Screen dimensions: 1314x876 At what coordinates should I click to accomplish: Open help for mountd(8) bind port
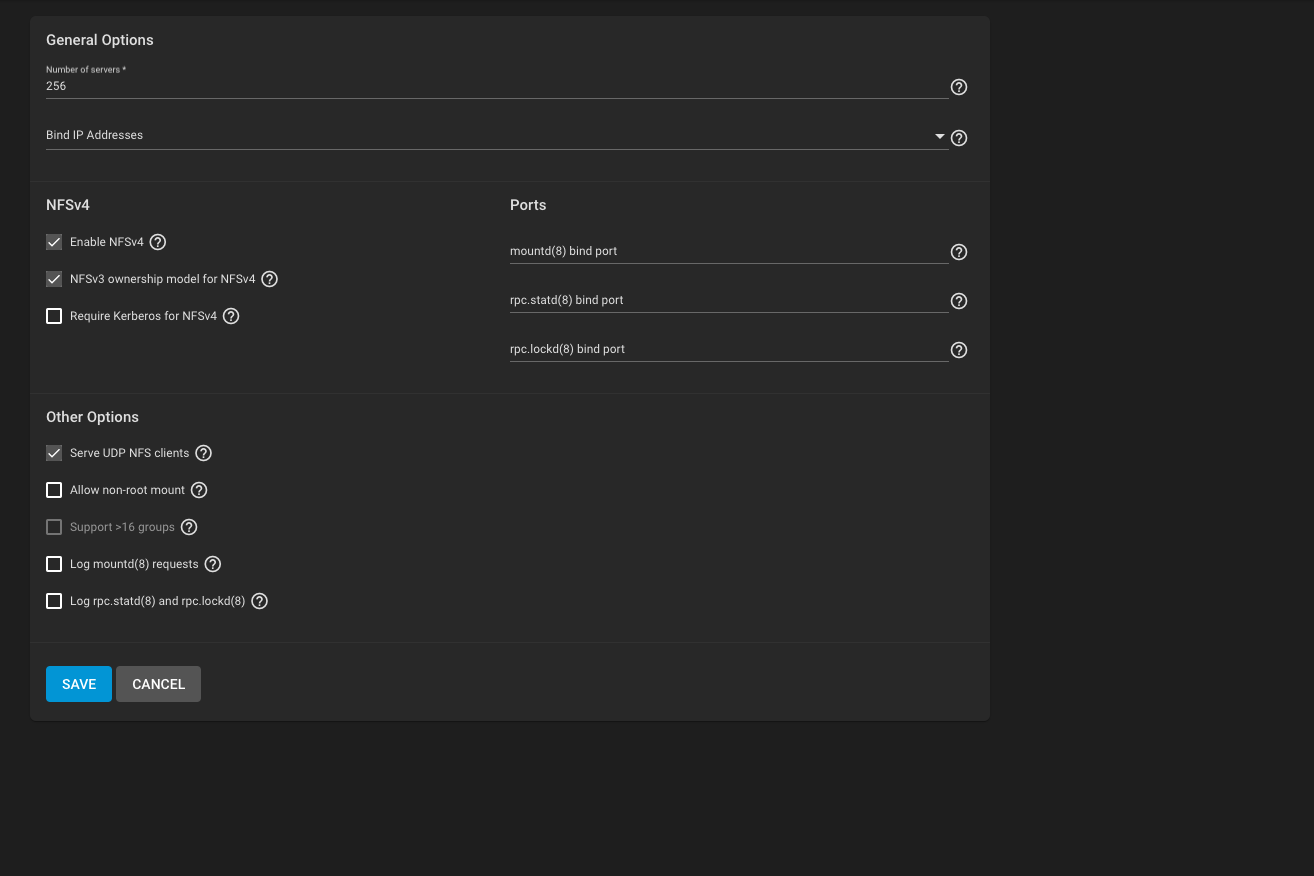point(958,252)
